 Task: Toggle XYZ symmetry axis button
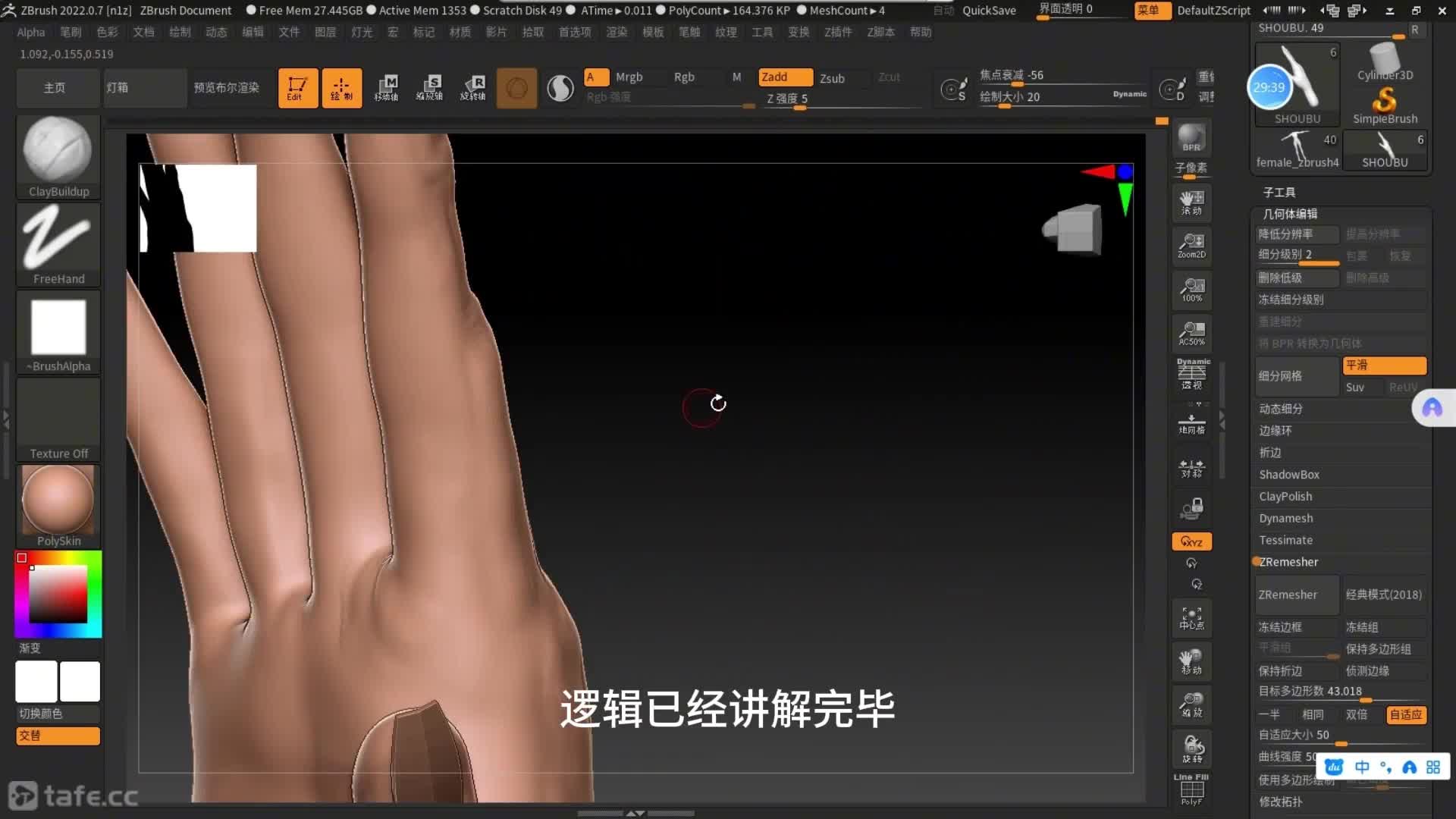tap(1191, 541)
